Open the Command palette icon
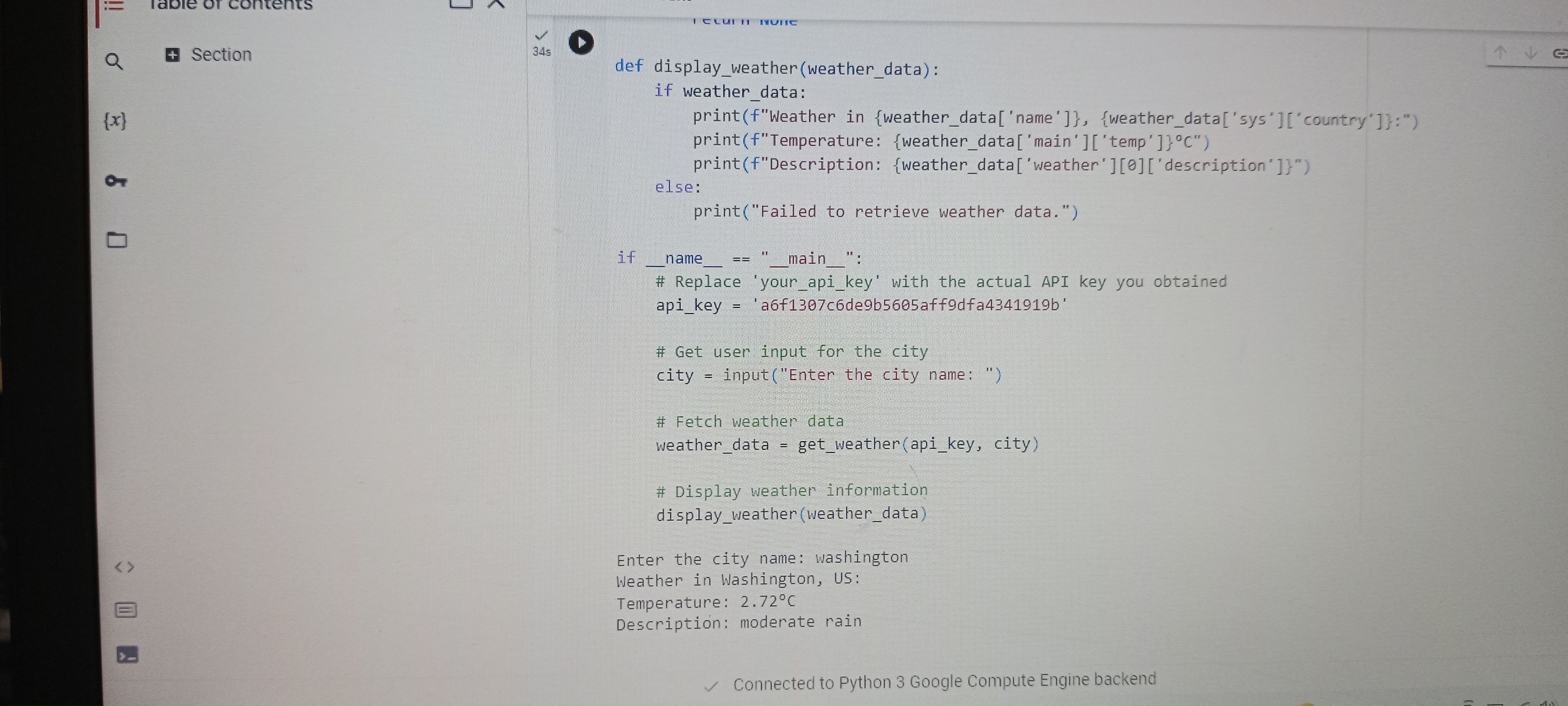1568x706 pixels. click(126, 610)
